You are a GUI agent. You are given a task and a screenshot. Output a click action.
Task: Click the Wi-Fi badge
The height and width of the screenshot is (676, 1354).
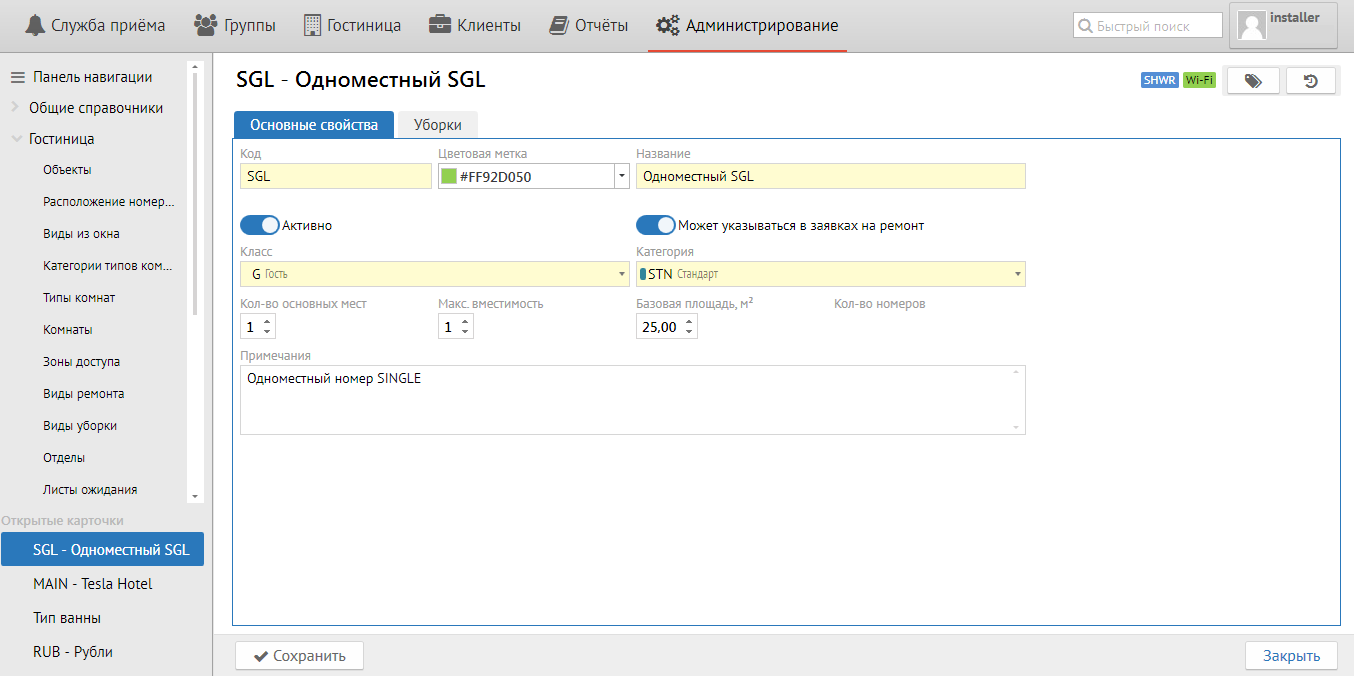coord(1199,81)
